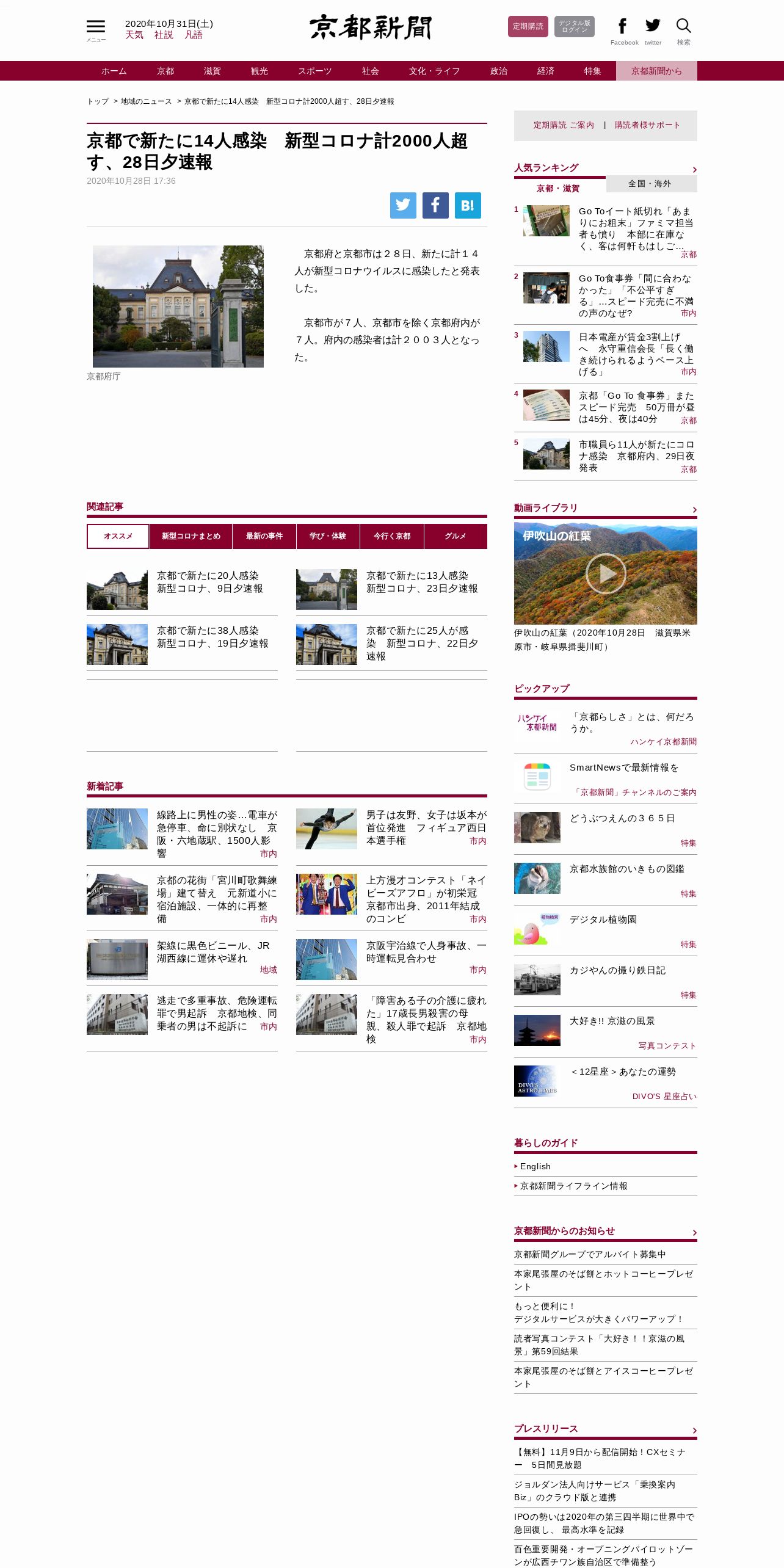Open 京都新聞ライフライン情報 link

pyautogui.click(x=574, y=1186)
